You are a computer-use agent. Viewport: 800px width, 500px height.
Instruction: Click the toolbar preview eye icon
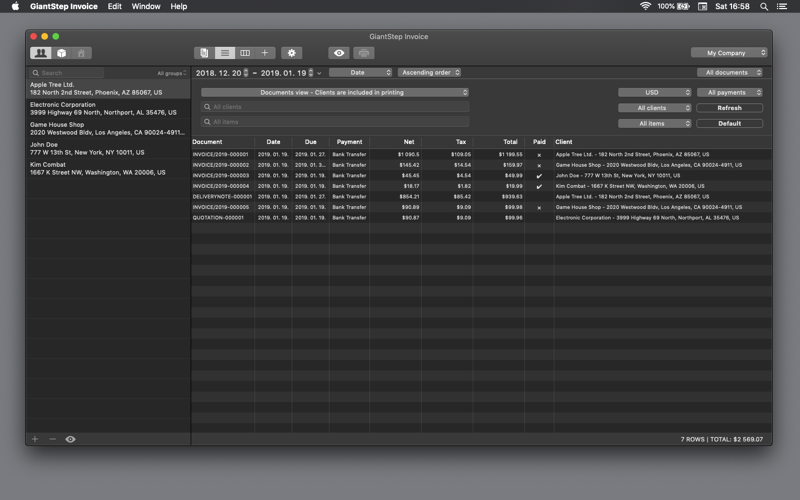click(x=339, y=53)
